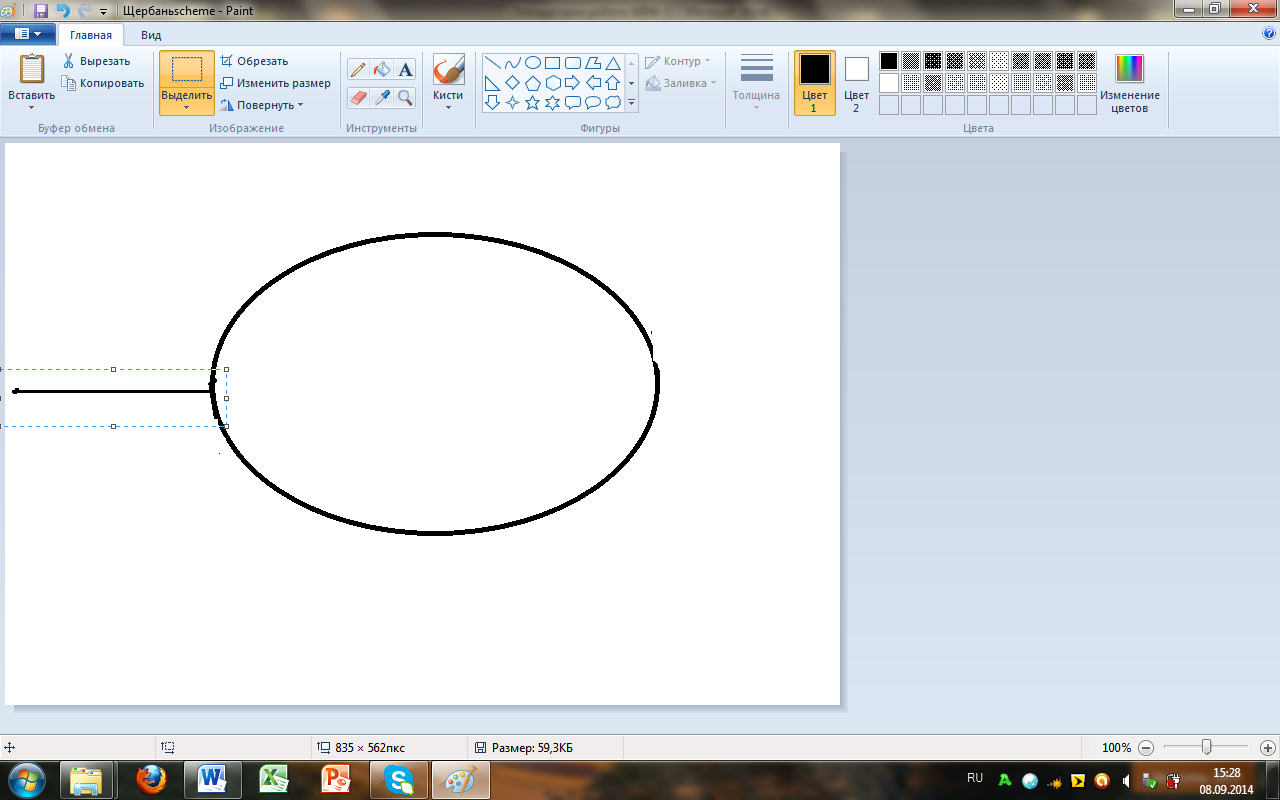Click the Копировать copy button
1280x800 pixels.
point(103,83)
